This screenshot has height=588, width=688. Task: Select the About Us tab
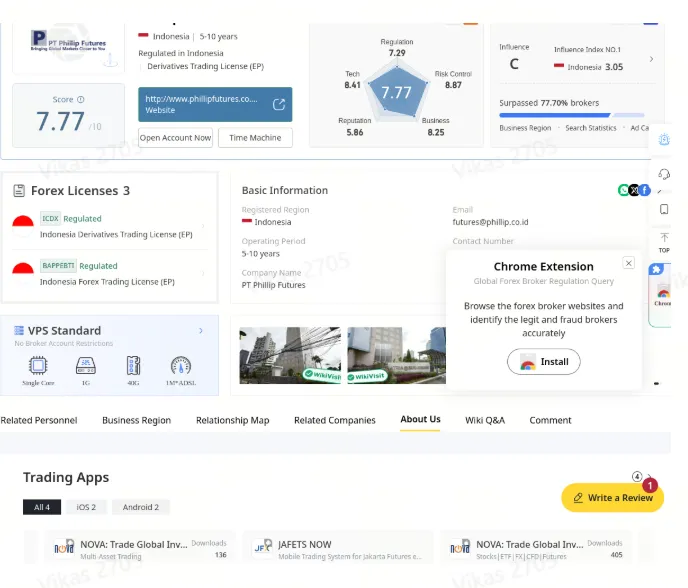420,419
